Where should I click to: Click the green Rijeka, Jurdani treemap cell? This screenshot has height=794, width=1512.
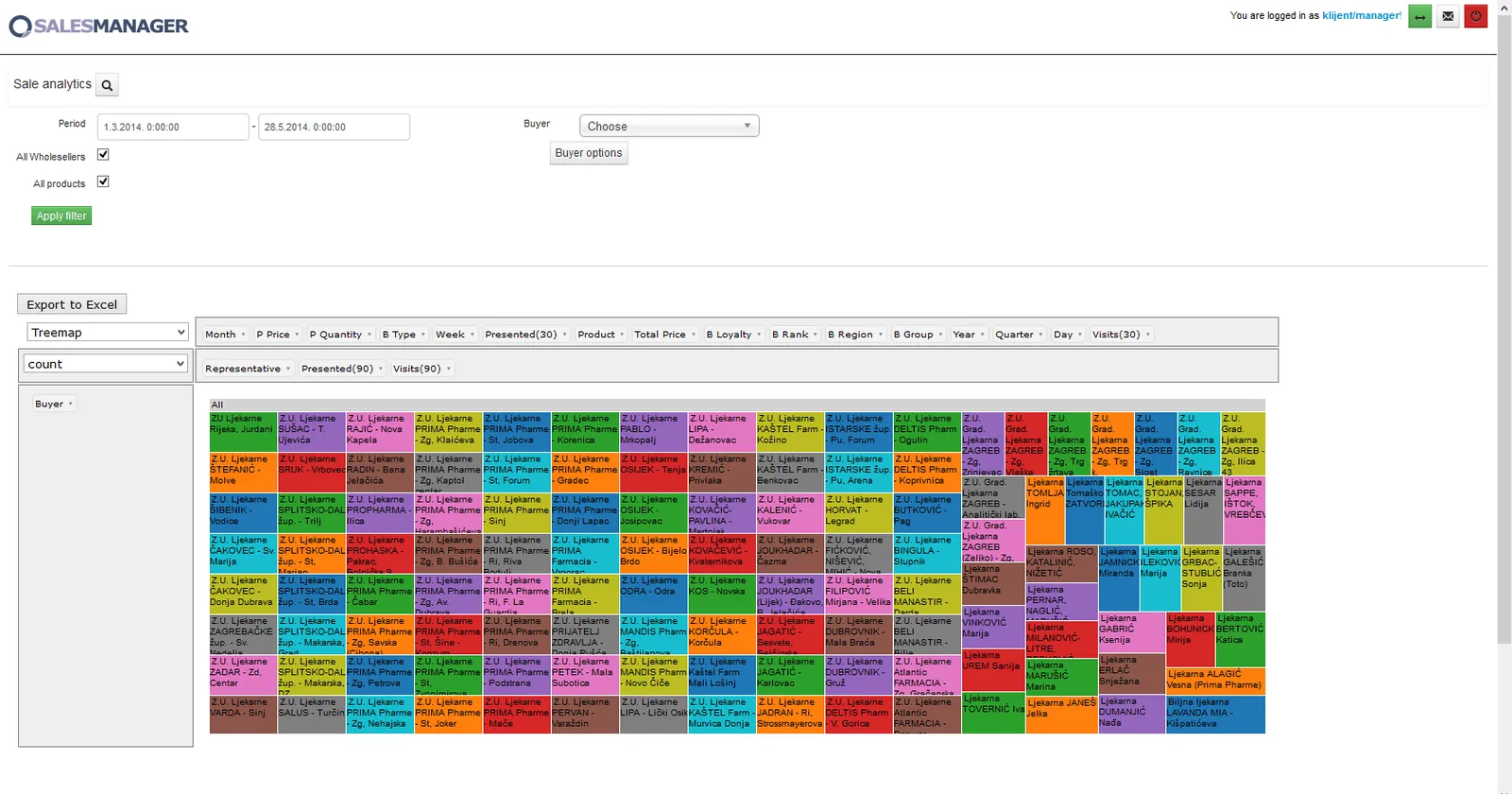pos(243,431)
